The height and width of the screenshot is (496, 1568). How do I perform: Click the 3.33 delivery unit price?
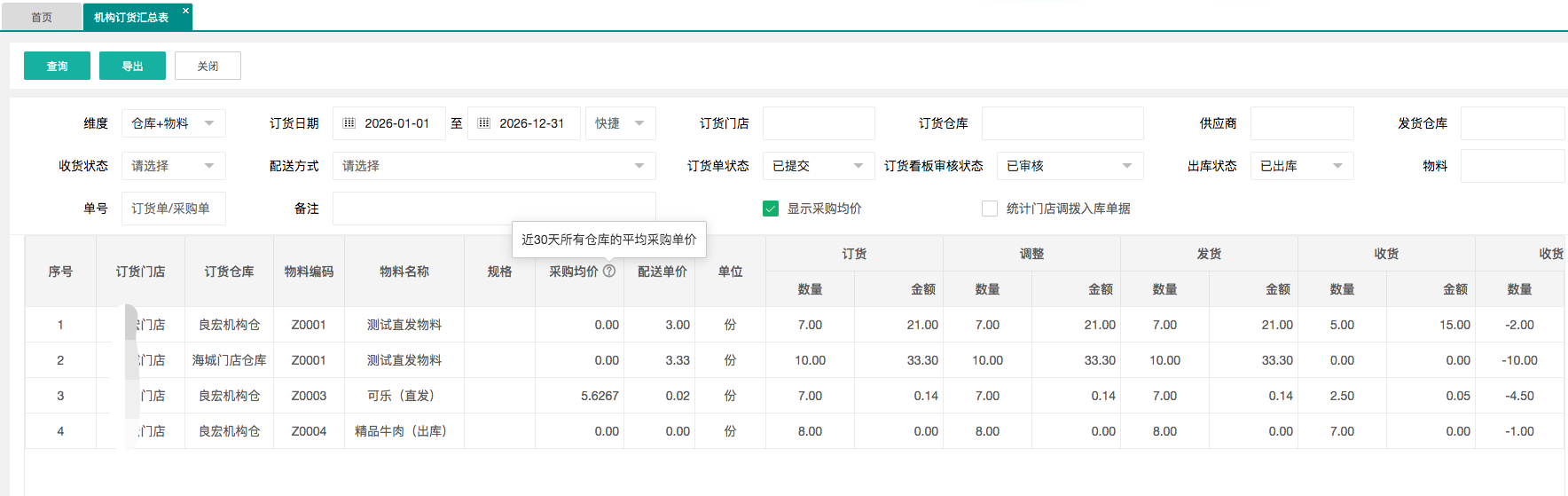(660, 360)
